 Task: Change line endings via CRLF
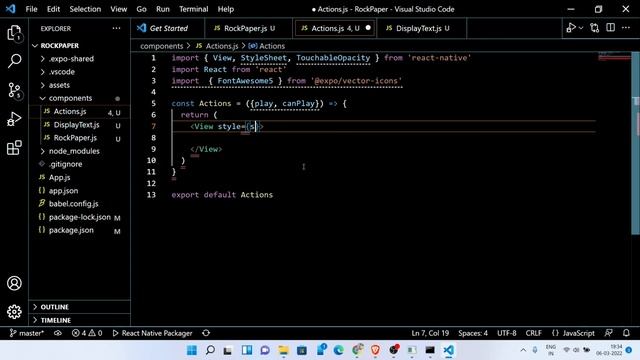(533, 333)
